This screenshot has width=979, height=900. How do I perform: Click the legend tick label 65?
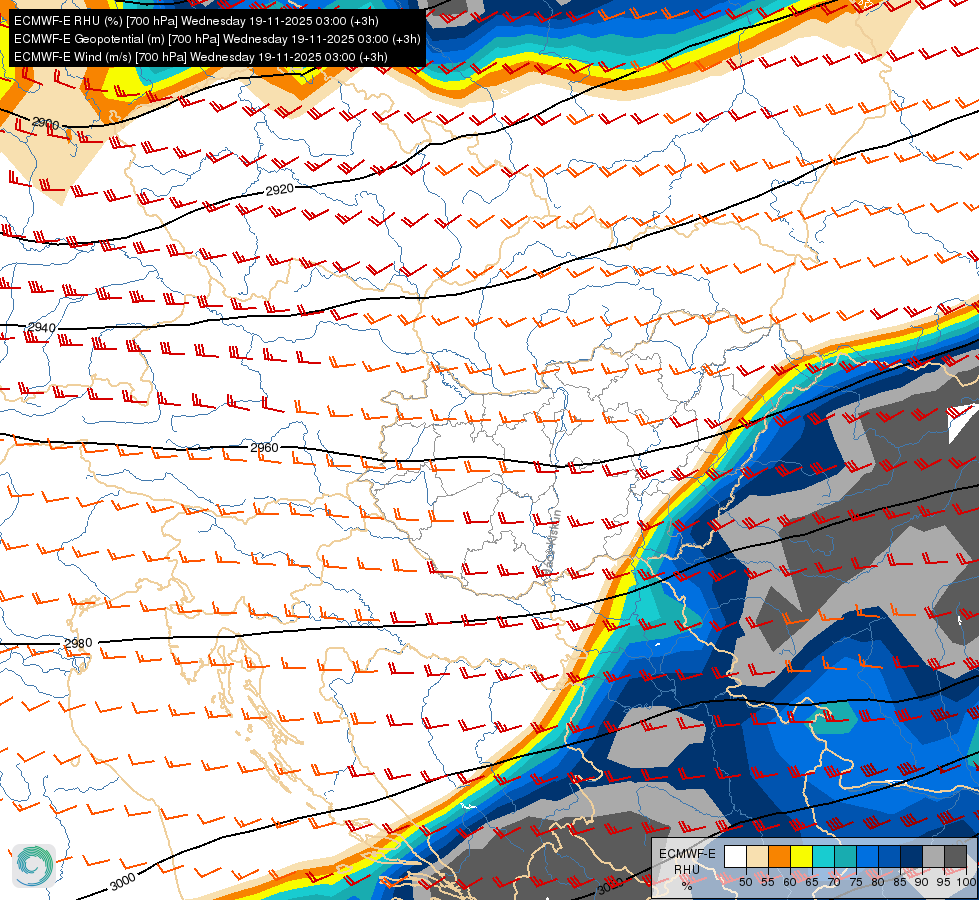point(812,882)
